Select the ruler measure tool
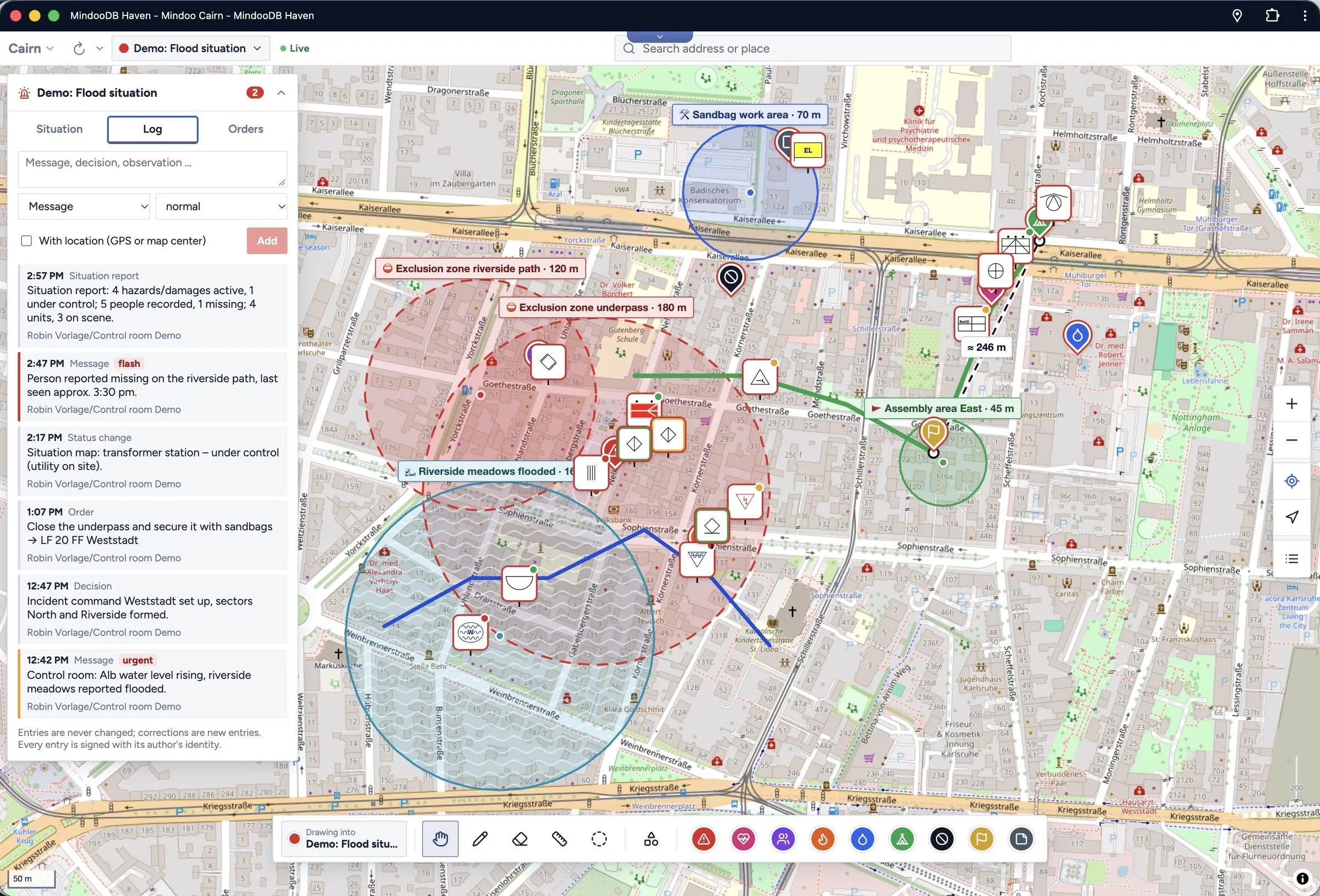This screenshot has width=1320, height=896. click(x=559, y=839)
